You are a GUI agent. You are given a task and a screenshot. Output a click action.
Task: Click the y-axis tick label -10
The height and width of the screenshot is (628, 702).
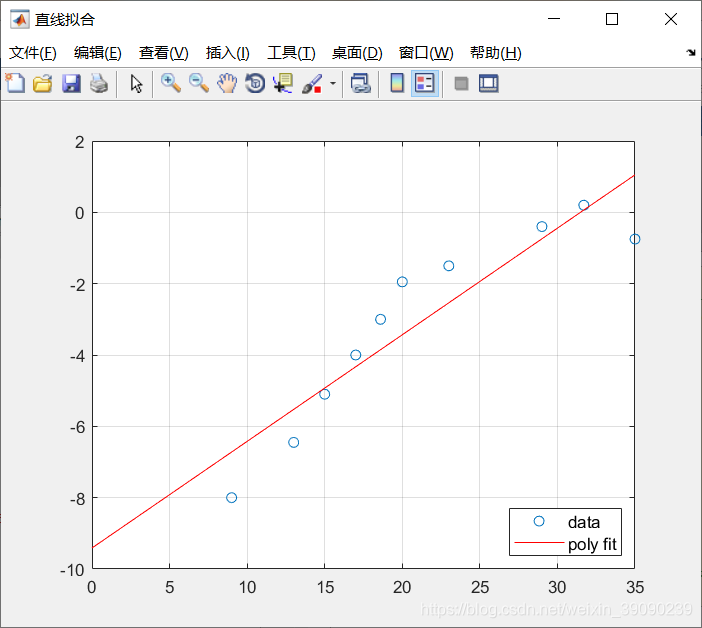(x=72, y=570)
